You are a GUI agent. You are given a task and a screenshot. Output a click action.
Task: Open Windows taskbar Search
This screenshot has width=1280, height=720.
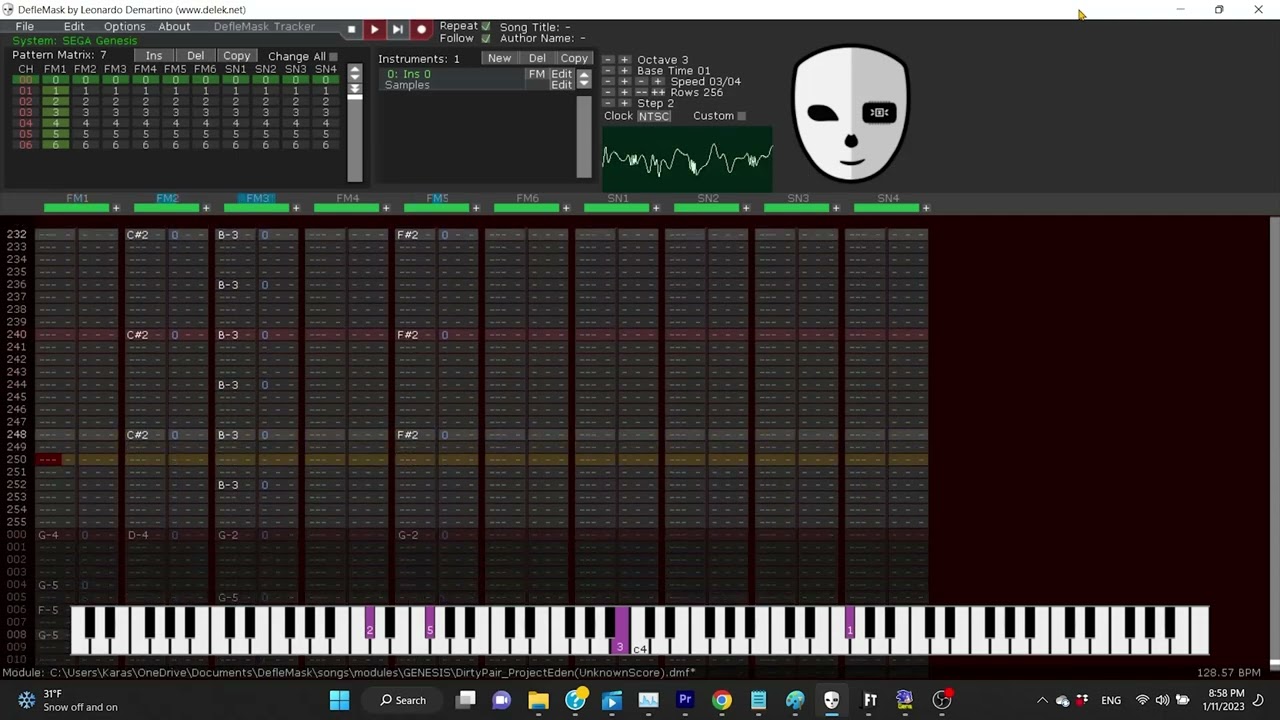coord(403,700)
